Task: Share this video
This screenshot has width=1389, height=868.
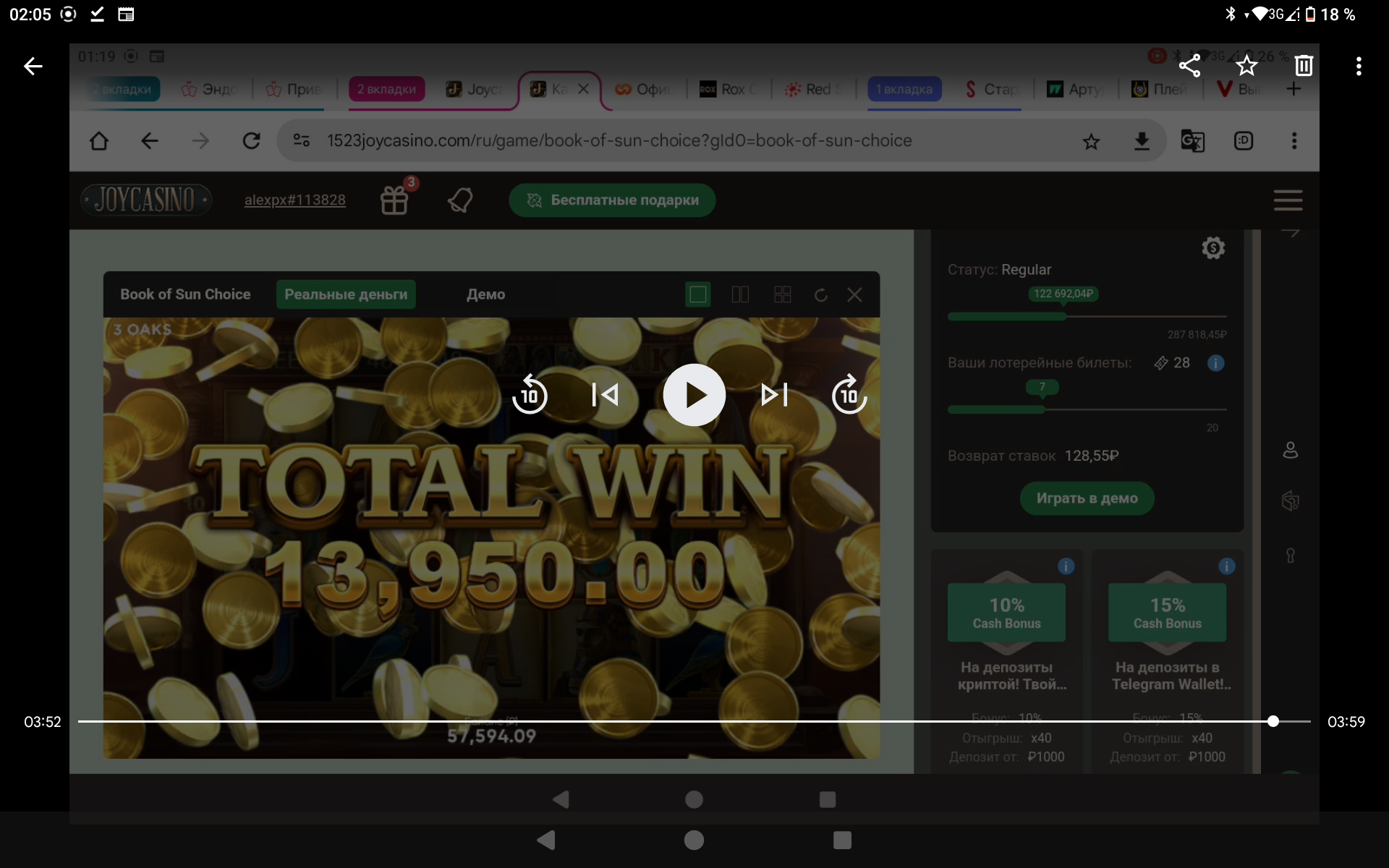Action: (x=1189, y=66)
